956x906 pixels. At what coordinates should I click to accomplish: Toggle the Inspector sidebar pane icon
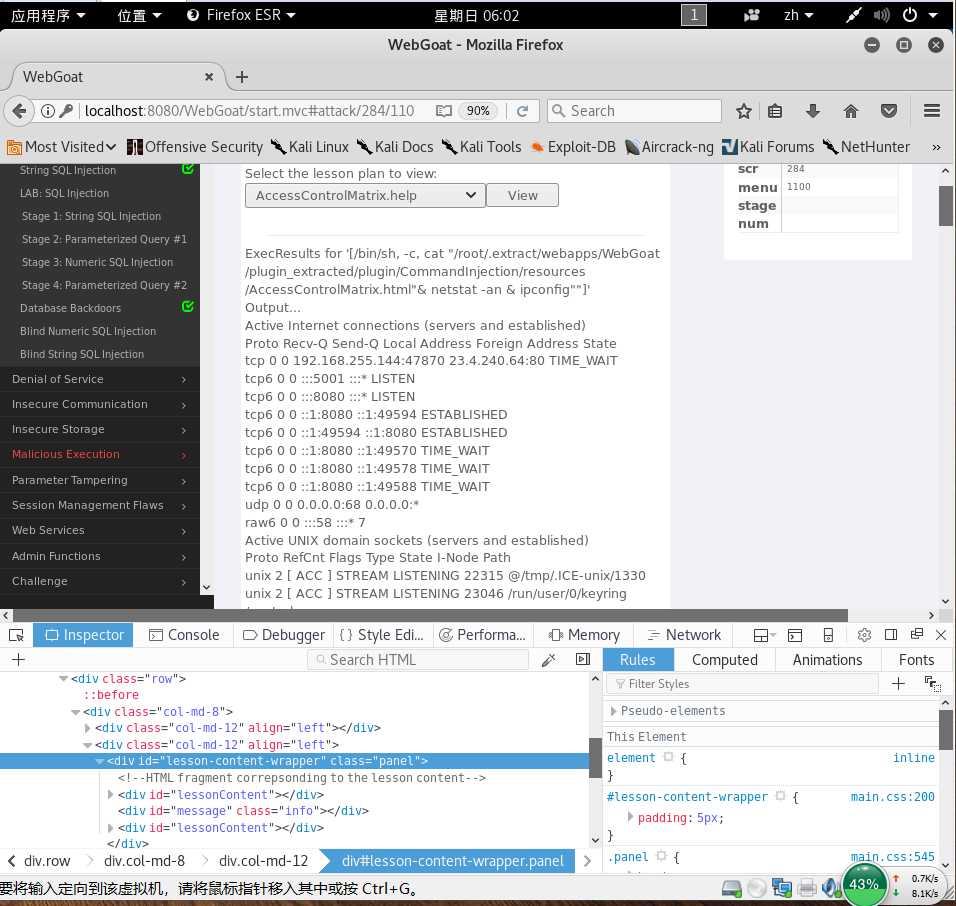tap(583, 659)
